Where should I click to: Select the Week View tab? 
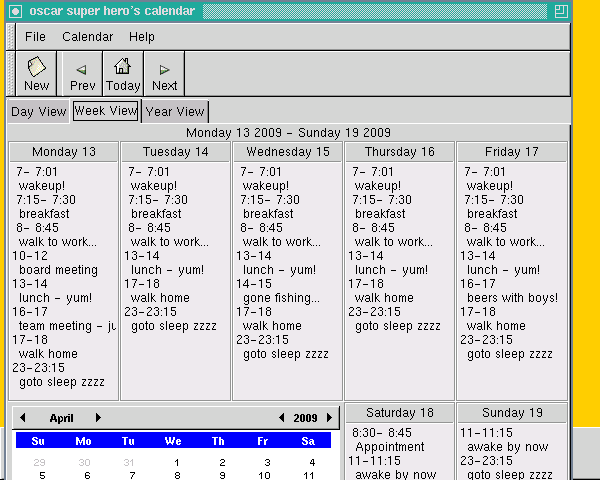tap(105, 111)
